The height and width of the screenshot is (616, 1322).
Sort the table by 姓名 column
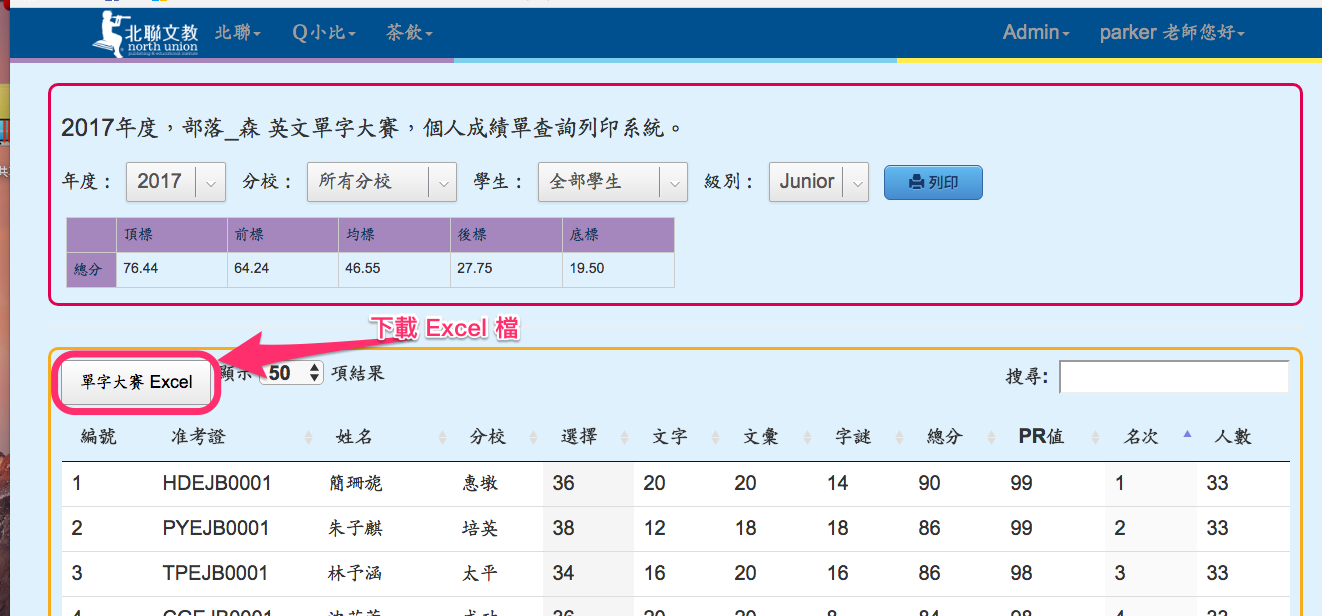(354, 437)
